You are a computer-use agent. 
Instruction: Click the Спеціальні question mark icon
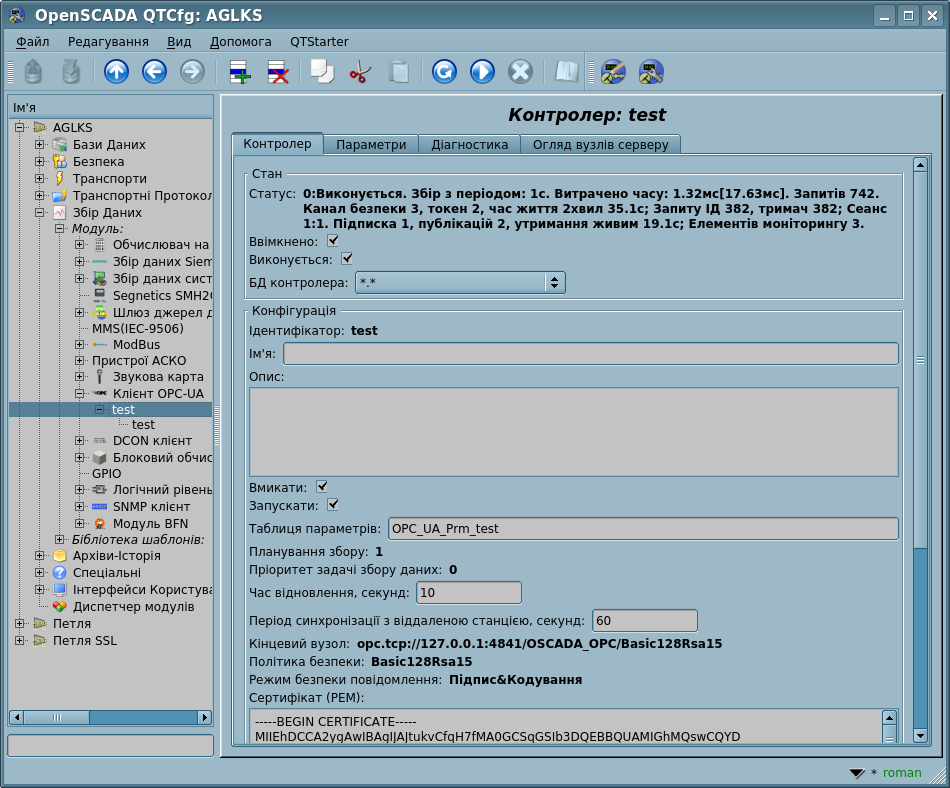pos(59,572)
